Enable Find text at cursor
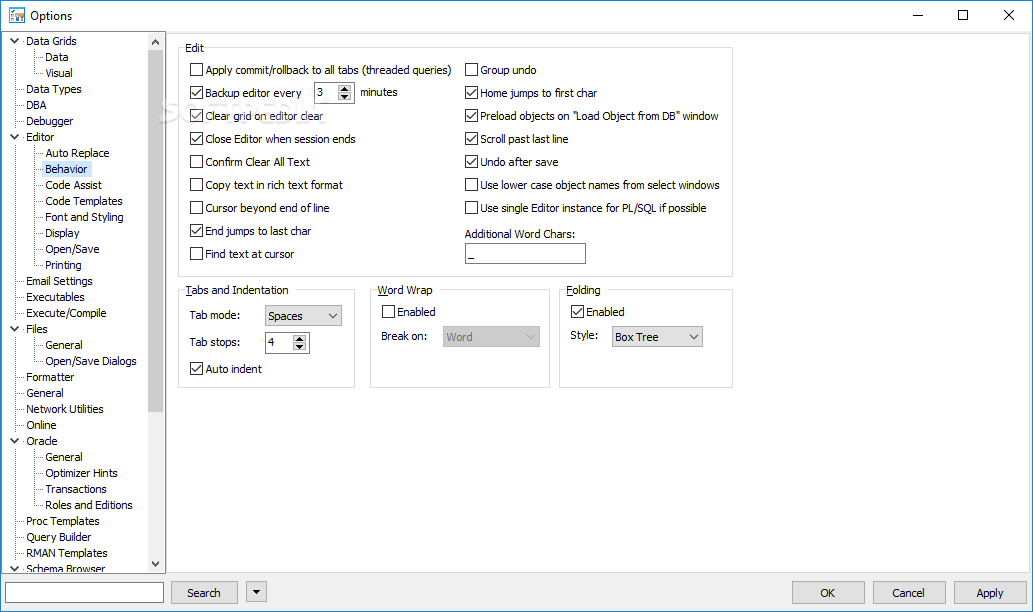 [196, 254]
